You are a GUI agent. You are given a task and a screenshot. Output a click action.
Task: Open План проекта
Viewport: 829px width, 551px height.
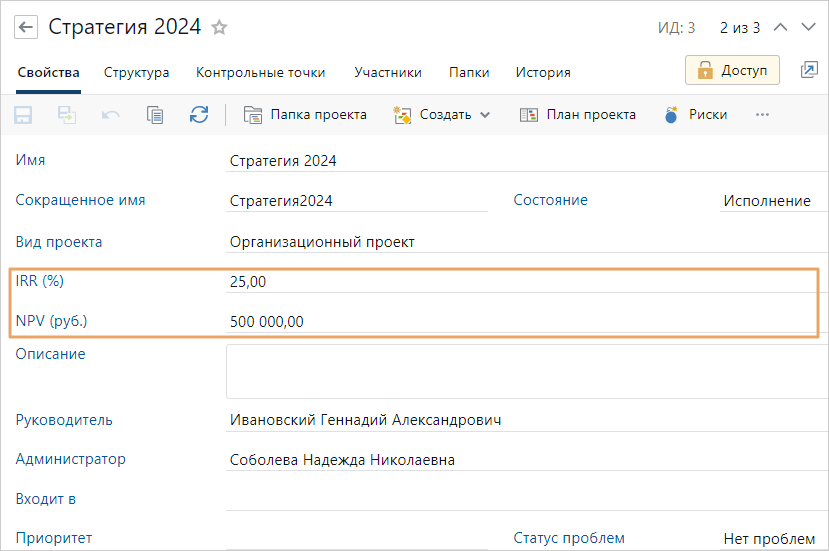[x=578, y=115]
